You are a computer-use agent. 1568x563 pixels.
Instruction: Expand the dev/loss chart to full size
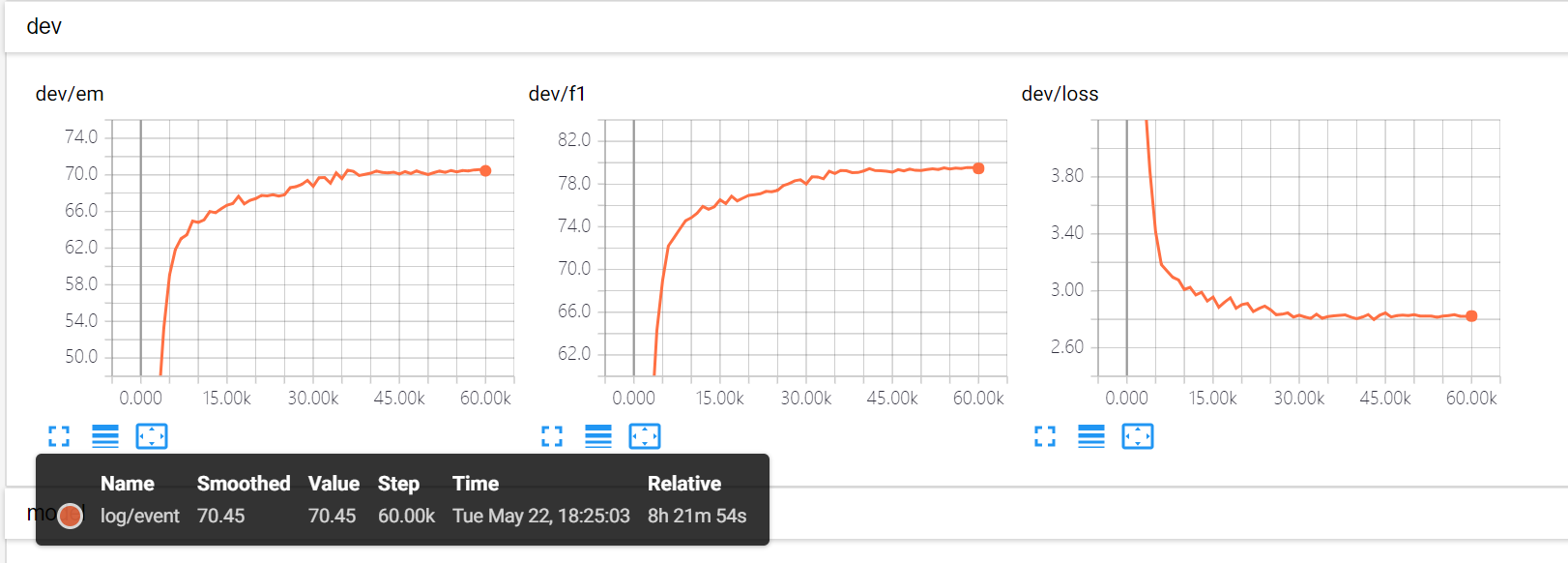pos(1045,436)
